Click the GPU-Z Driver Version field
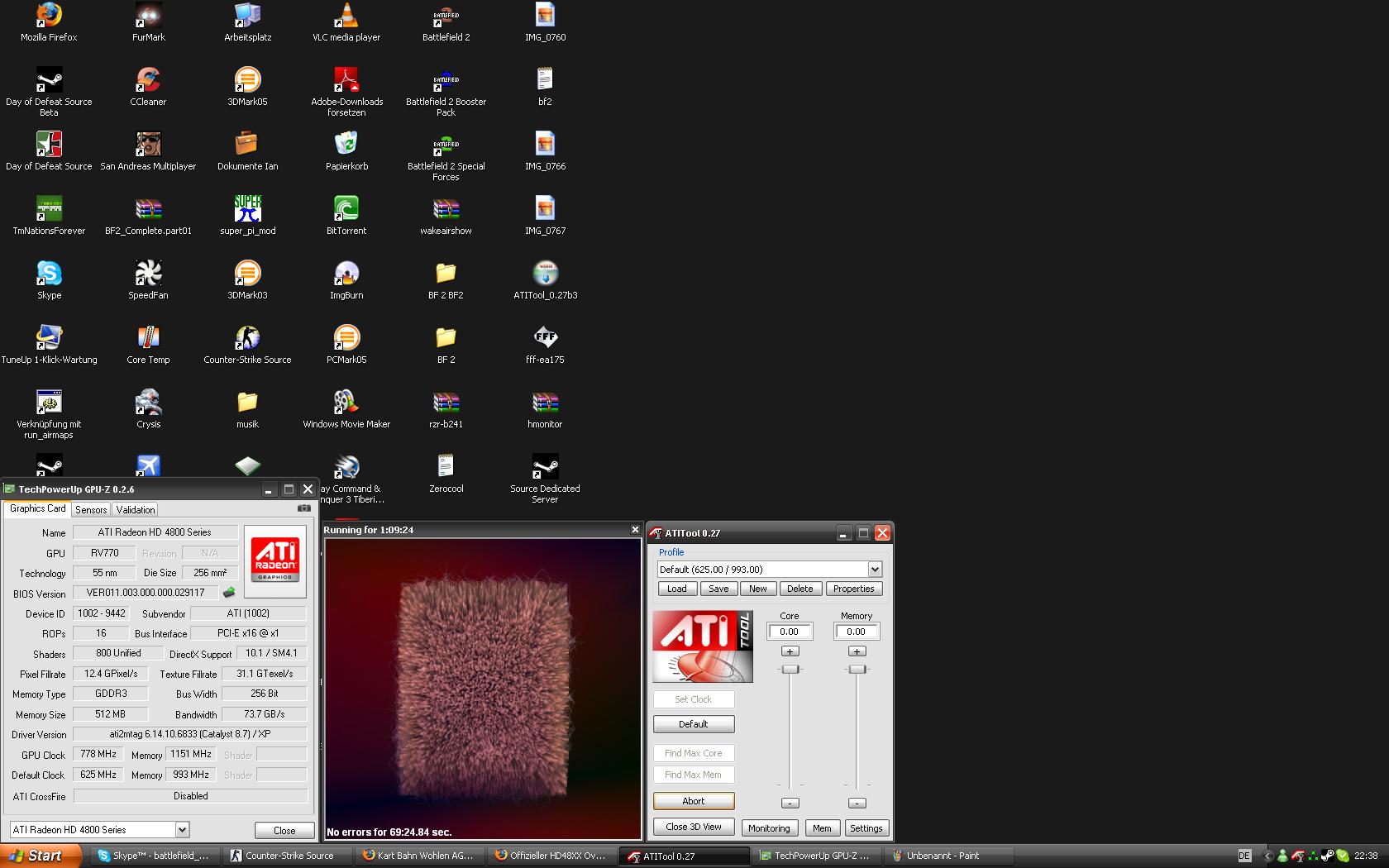 pos(190,734)
